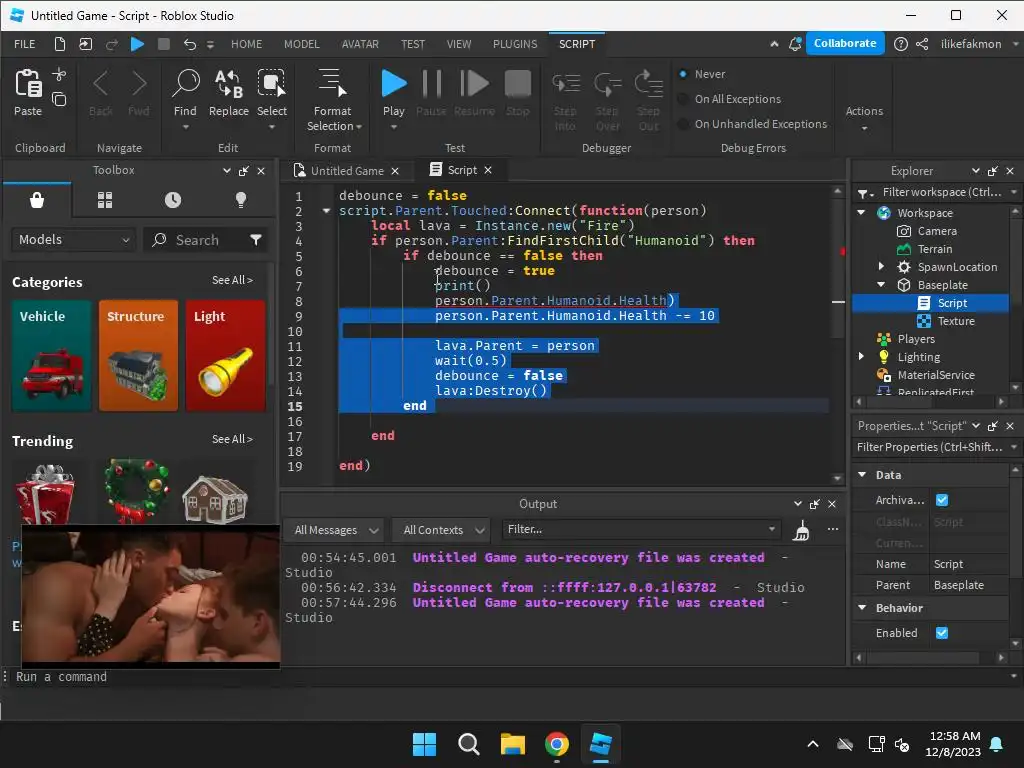
Task: Collapse the Baseplate node
Action: point(881,285)
